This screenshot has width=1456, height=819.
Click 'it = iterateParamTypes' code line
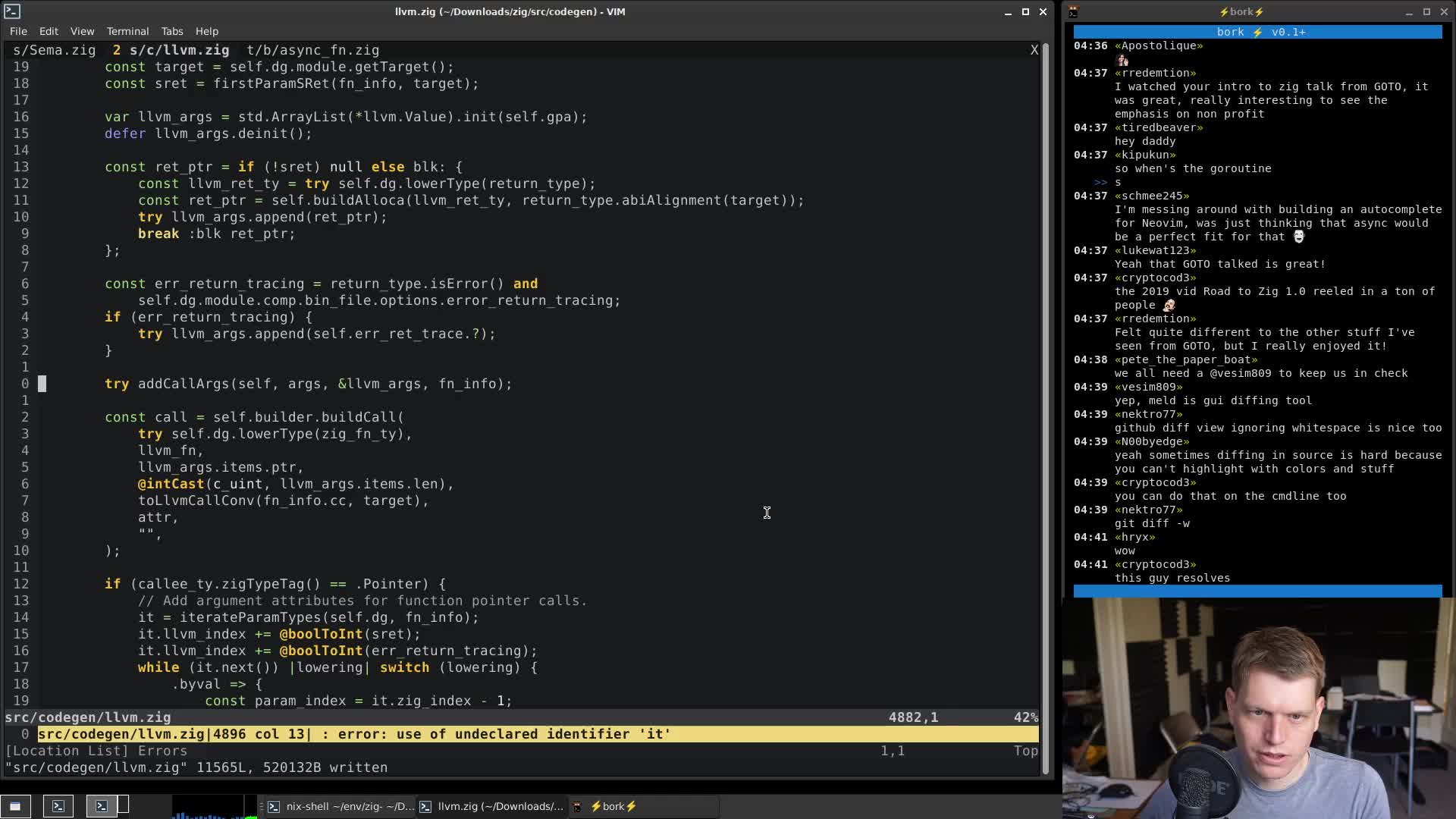click(308, 617)
